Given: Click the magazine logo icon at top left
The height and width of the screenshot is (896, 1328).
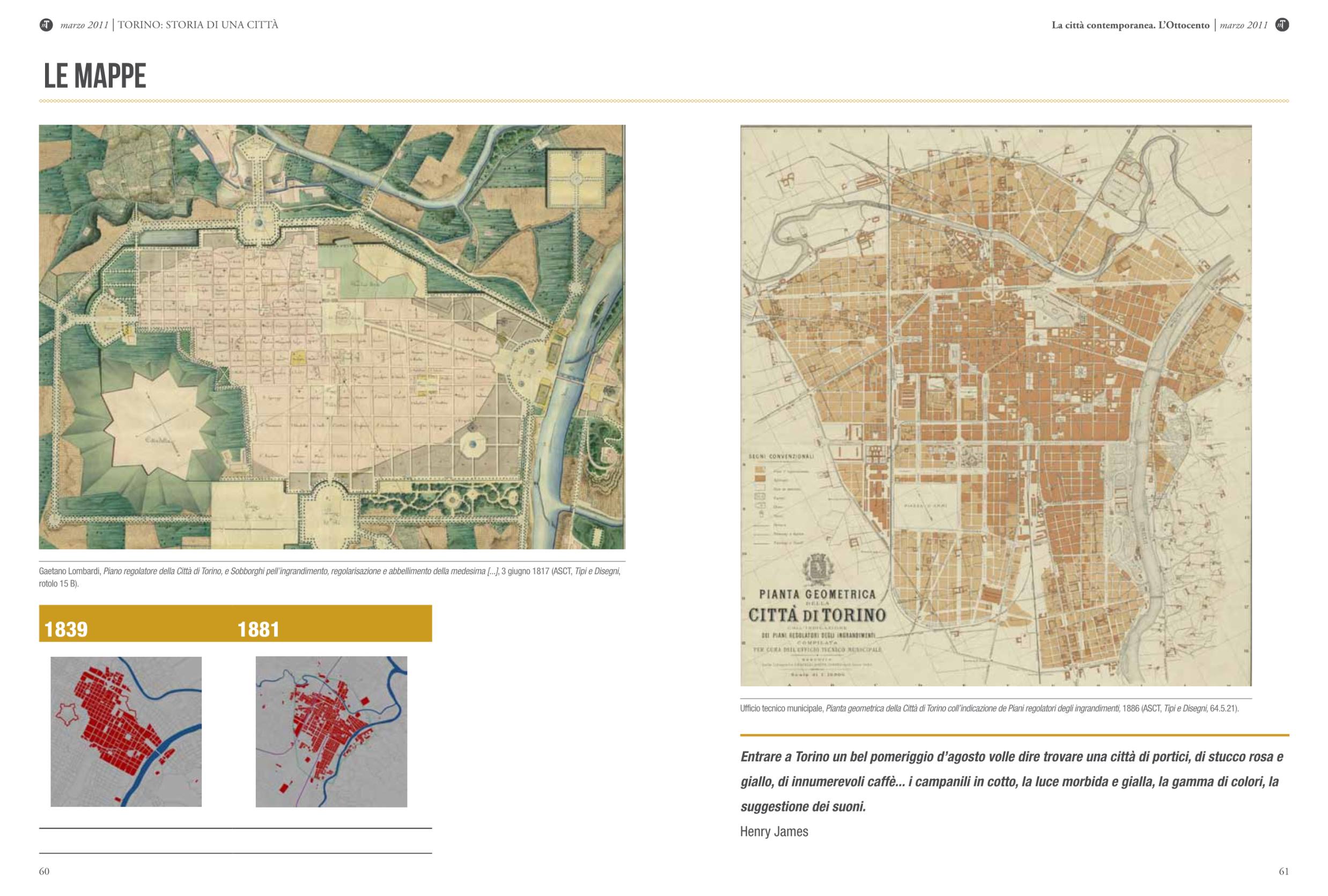Looking at the screenshot, I should coord(46,25).
